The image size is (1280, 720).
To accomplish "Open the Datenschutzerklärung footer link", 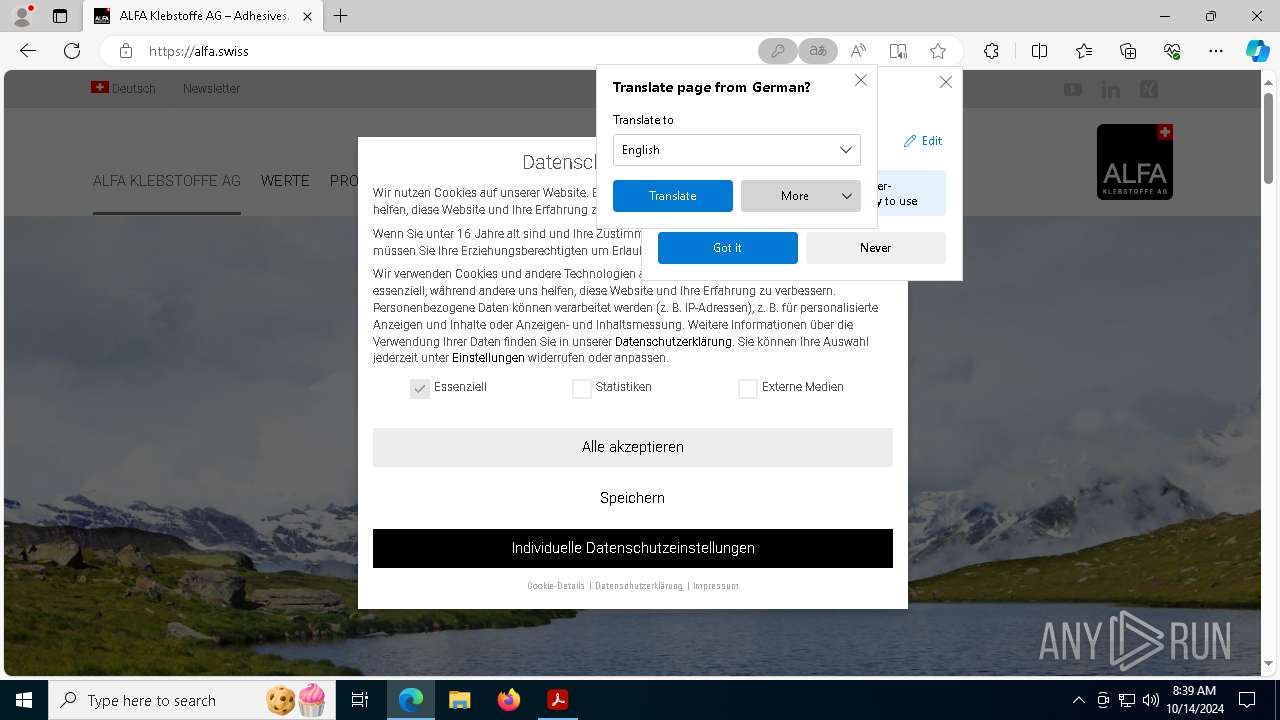I will 639,586.
